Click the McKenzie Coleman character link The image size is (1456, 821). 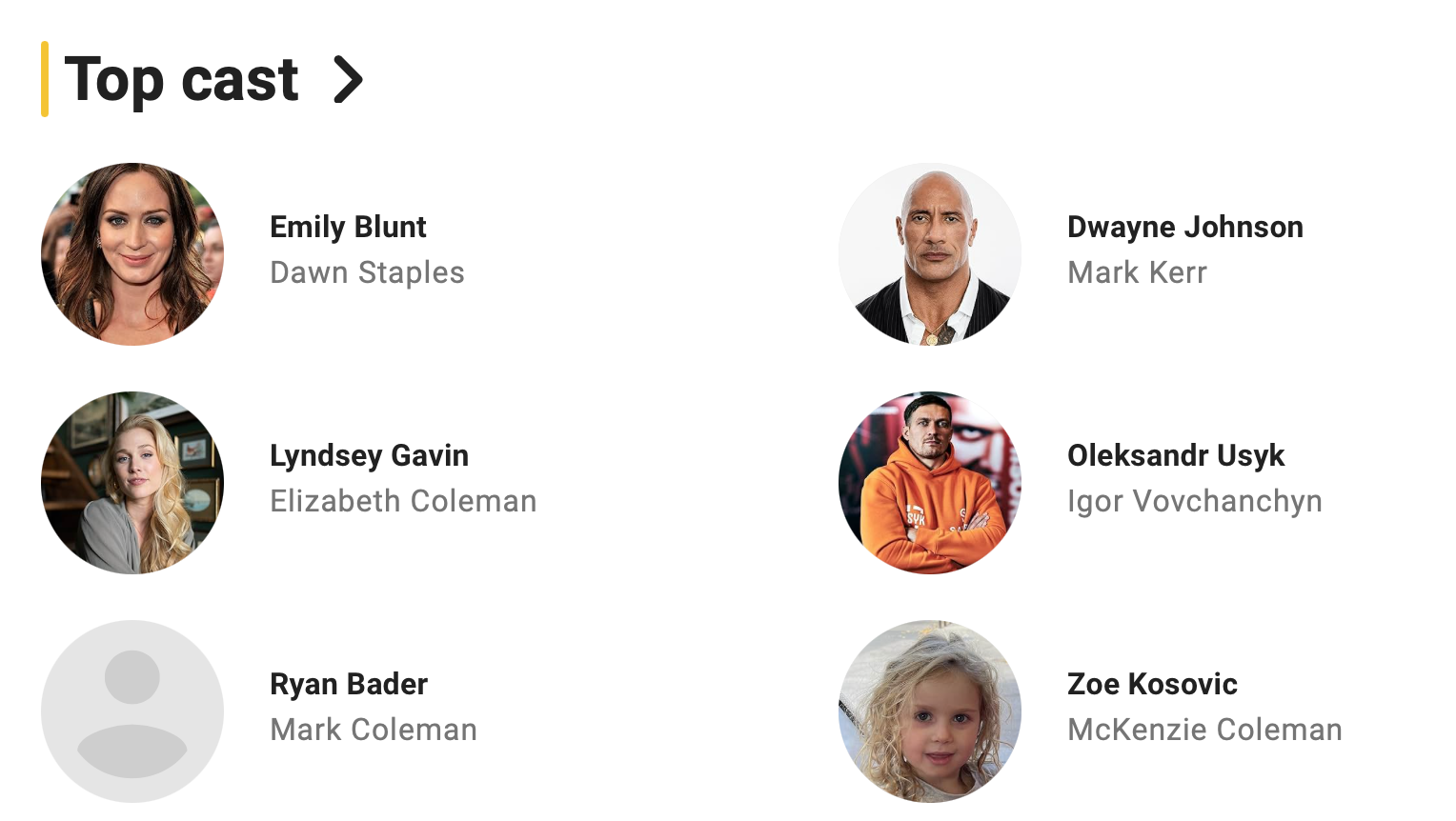tap(1204, 730)
